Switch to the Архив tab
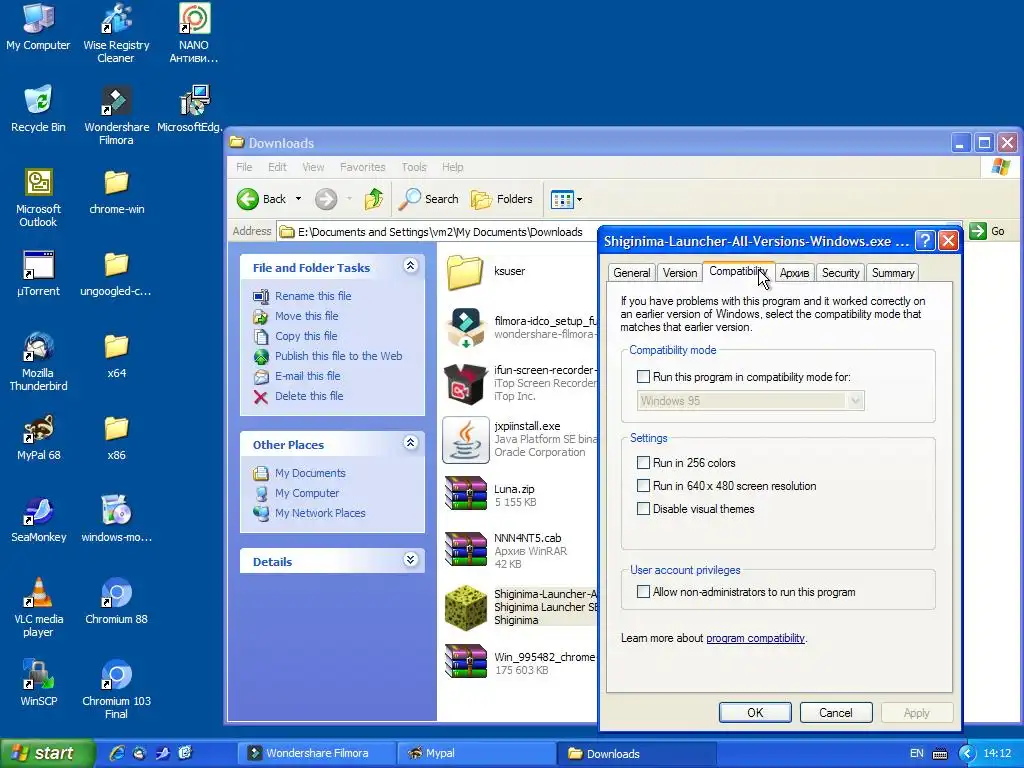 tap(794, 273)
